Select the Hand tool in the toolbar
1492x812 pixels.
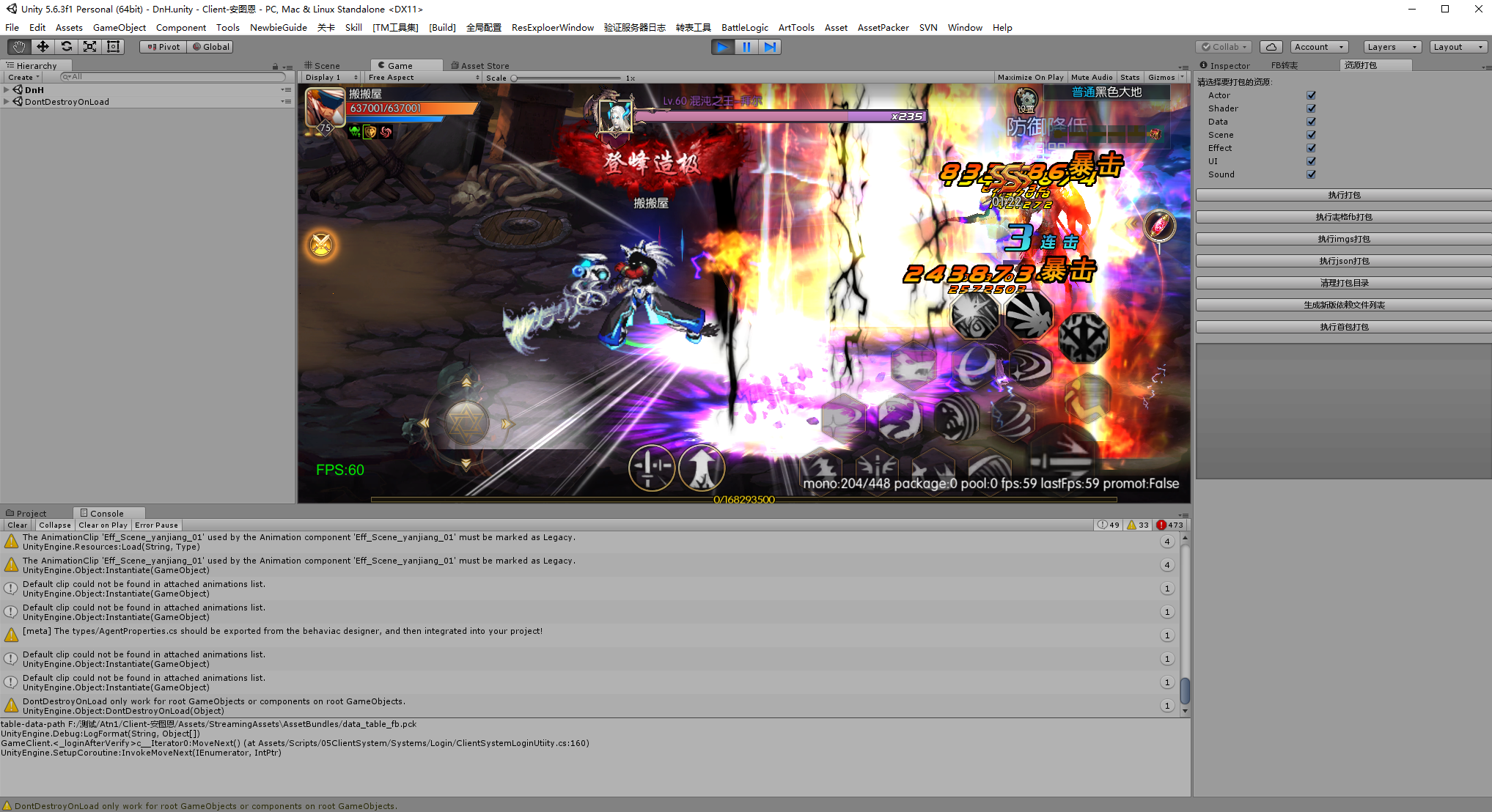[19, 47]
